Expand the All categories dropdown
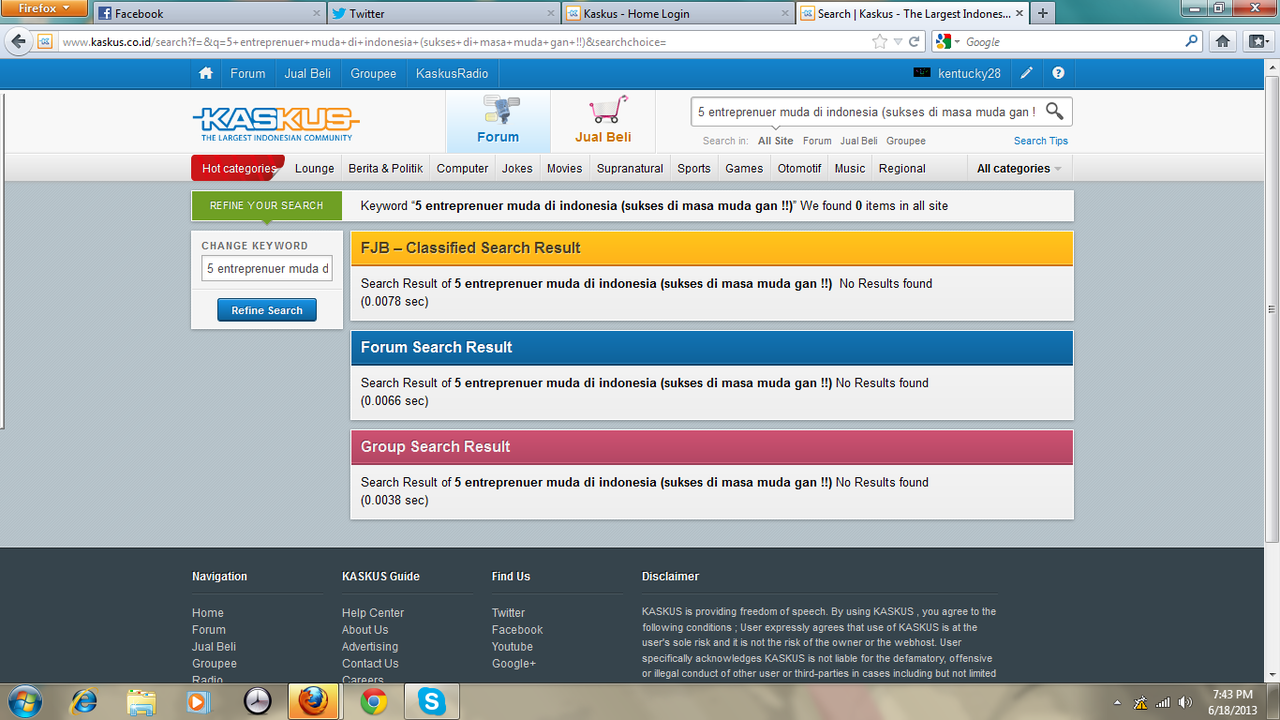Screen dimensions: 1280x720 point(1019,168)
